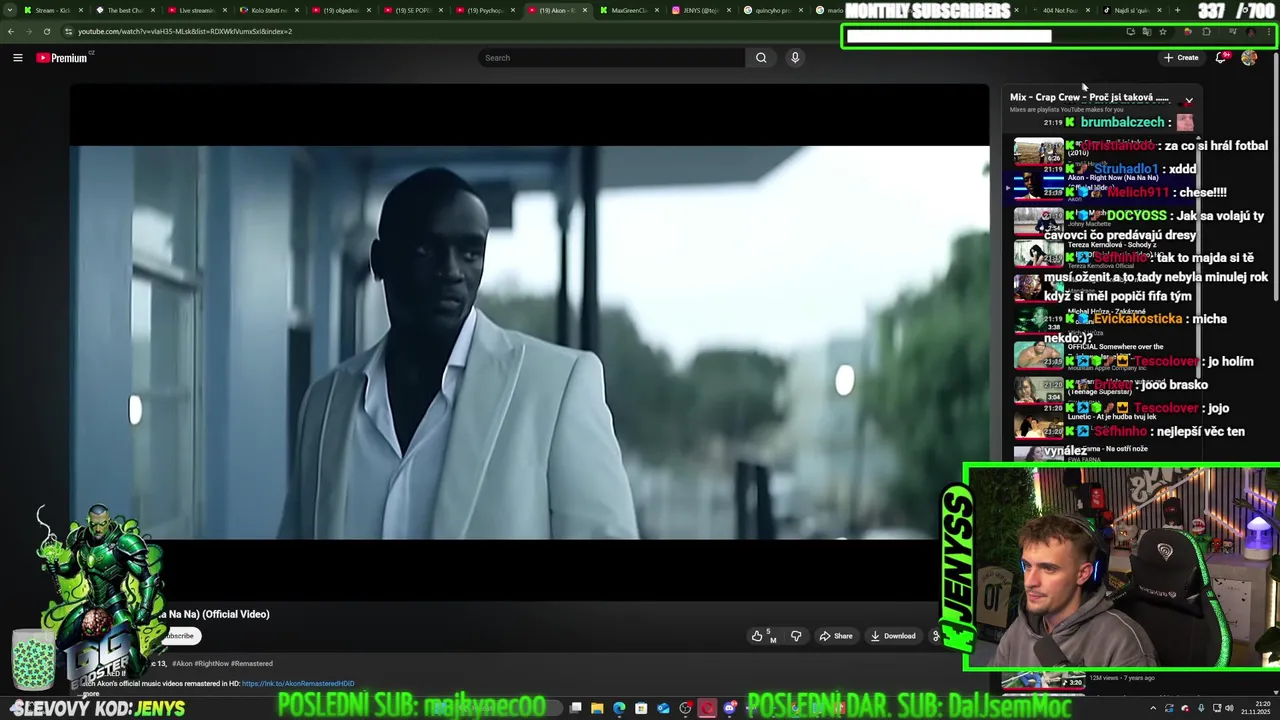
Task: Click the YouTube search magnifier button
Action: point(761,58)
